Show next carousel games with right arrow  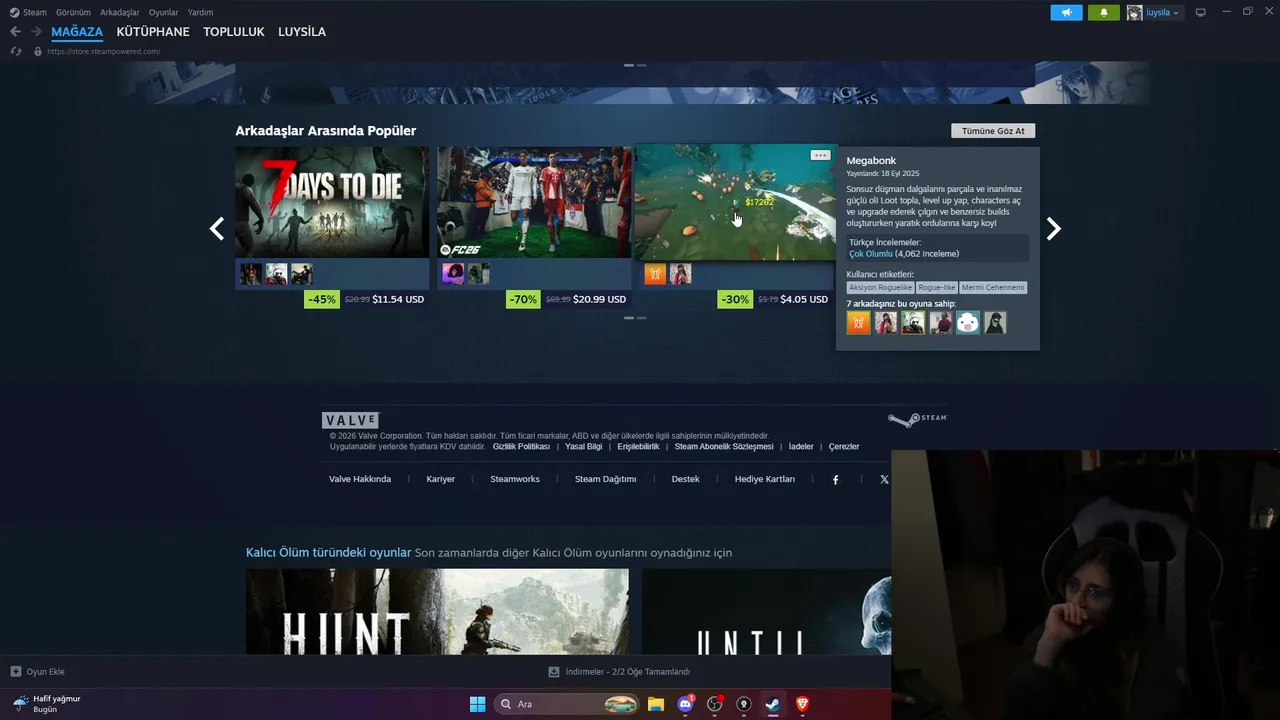click(1053, 229)
